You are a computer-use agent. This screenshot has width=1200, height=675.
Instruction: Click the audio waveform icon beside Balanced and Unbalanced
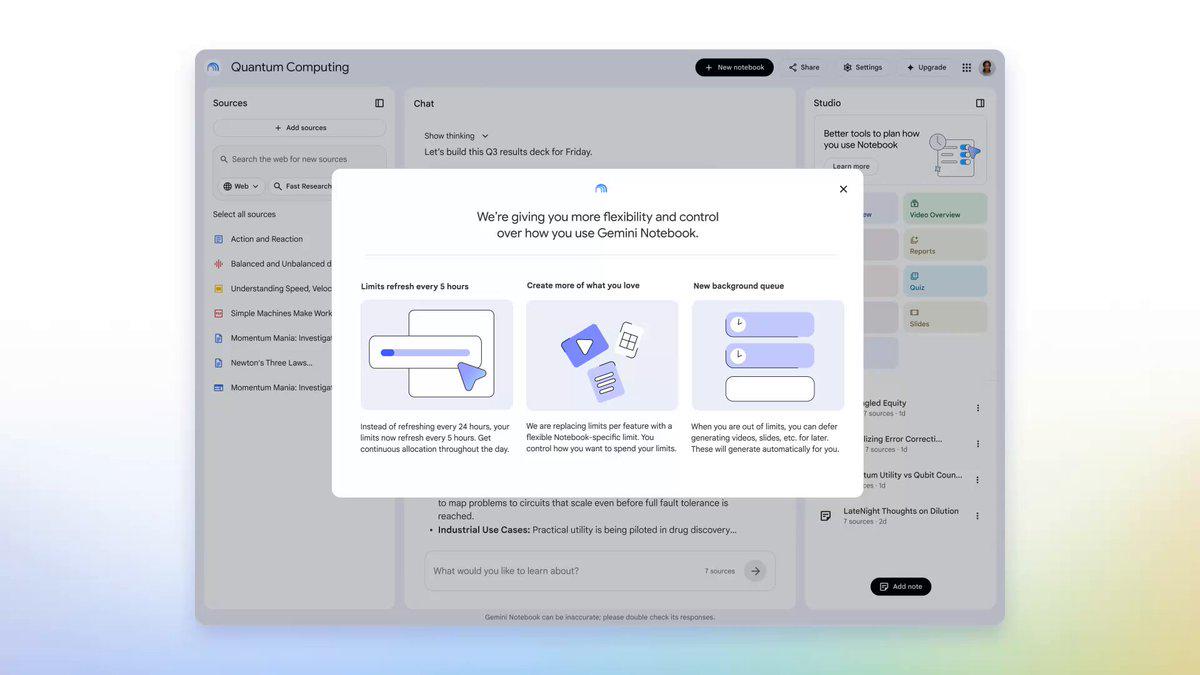coord(218,264)
